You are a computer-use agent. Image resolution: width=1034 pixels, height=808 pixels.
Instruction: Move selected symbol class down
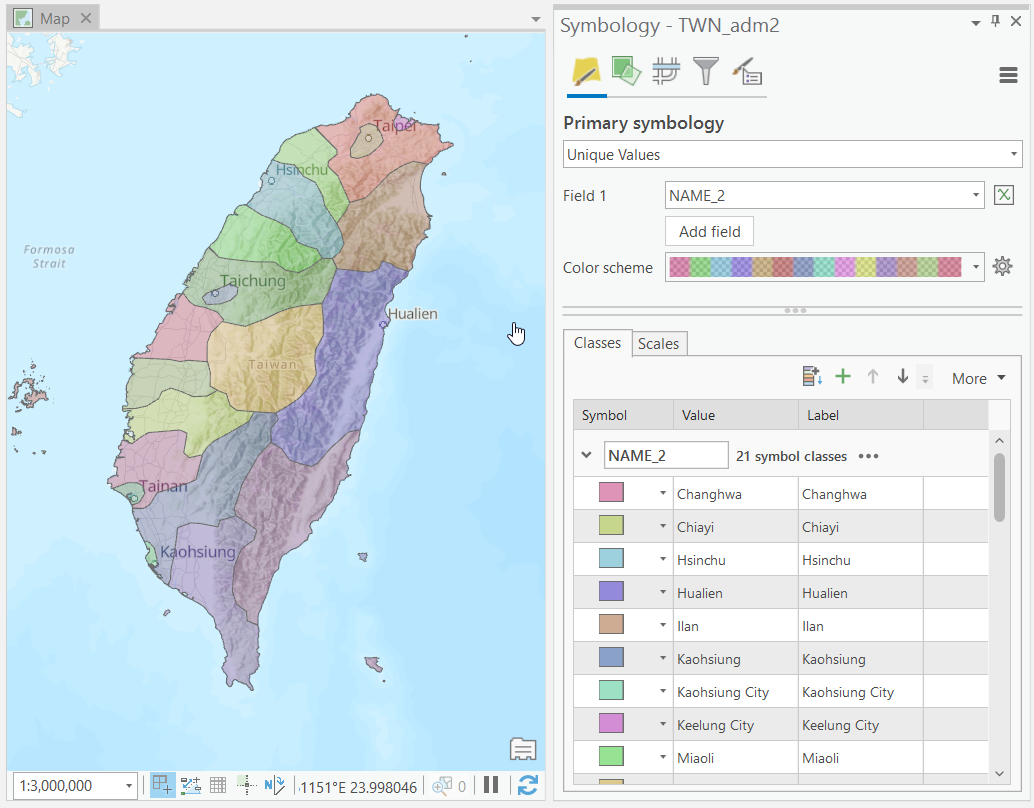click(902, 376)
